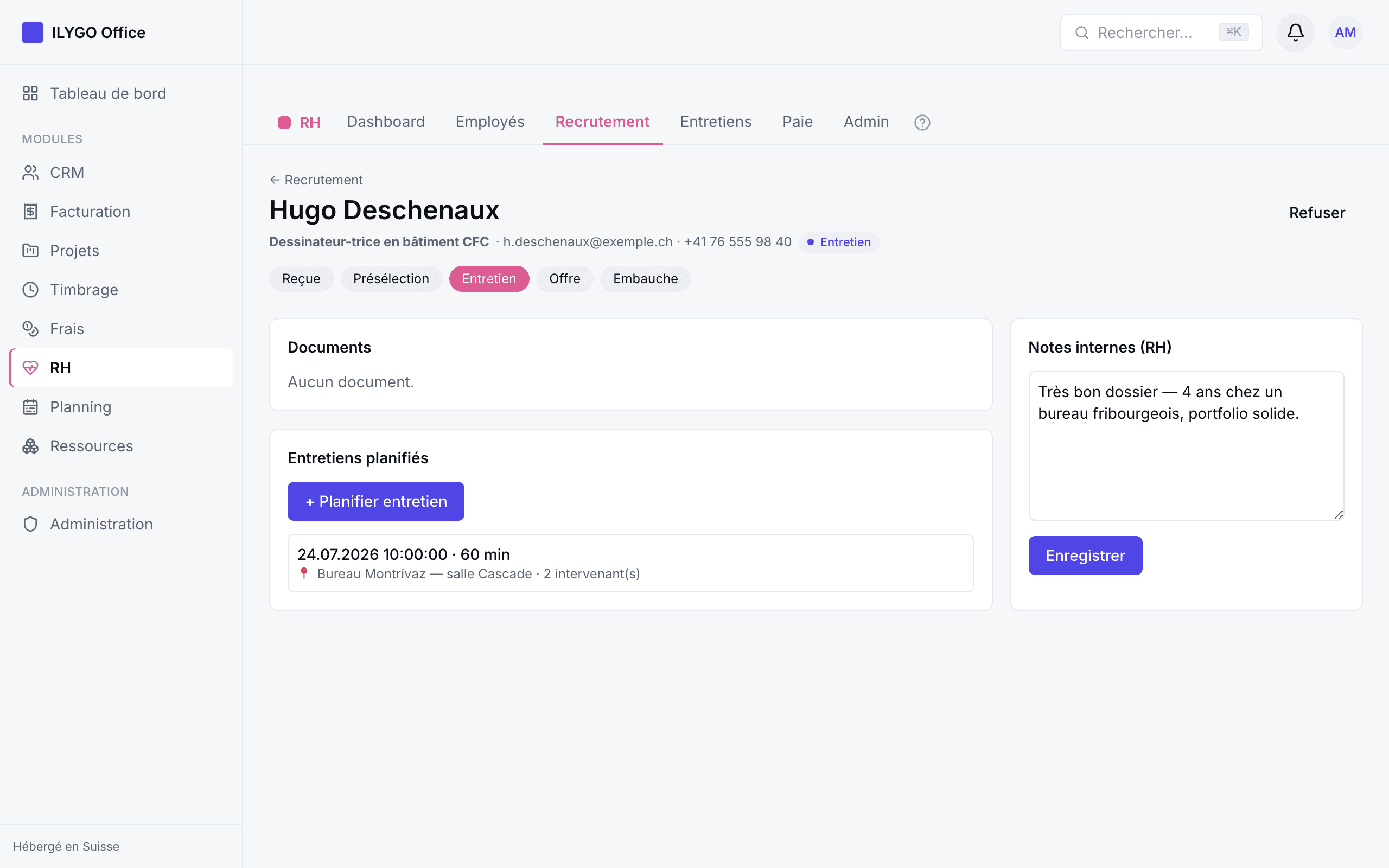Set candidate stage to Embauche
The height and width of the screenshot is (868, 1389).
coord(645,279)
